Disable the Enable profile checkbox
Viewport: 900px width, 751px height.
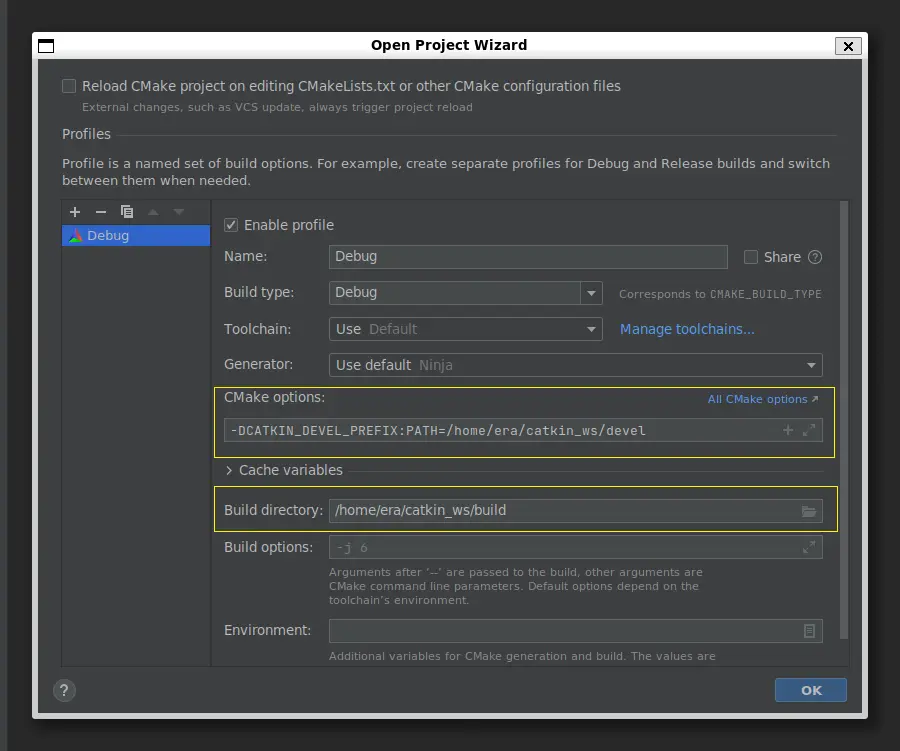click(231, 225)
